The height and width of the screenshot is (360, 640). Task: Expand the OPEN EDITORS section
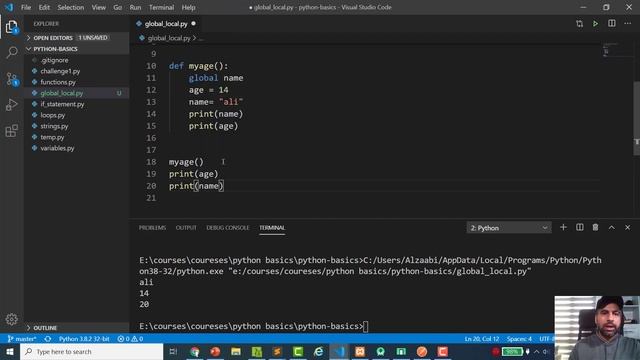pyautogui.click(x=77, y=38)
